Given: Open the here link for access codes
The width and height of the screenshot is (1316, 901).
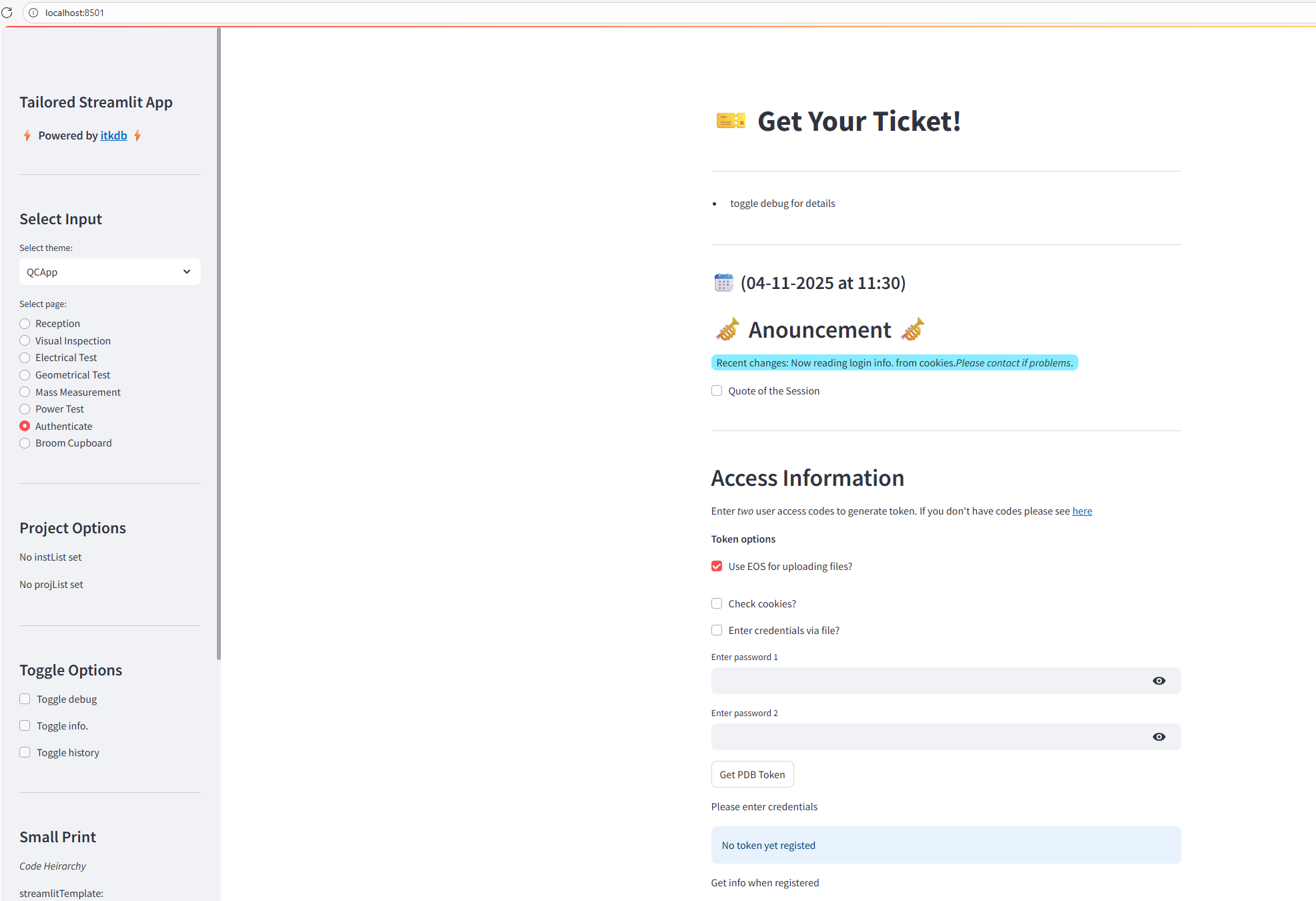Looking at the screenshot, I should (1082, 511).
